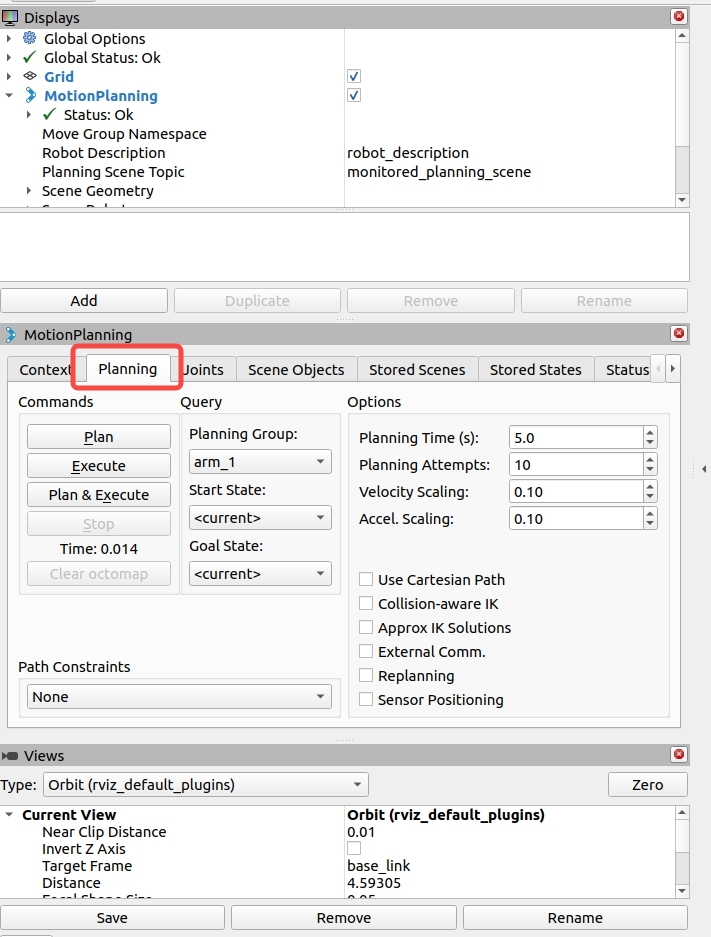This screenshot has height=937, width=711.
Task: Turn on Replanning option
Action: point(366,675)
